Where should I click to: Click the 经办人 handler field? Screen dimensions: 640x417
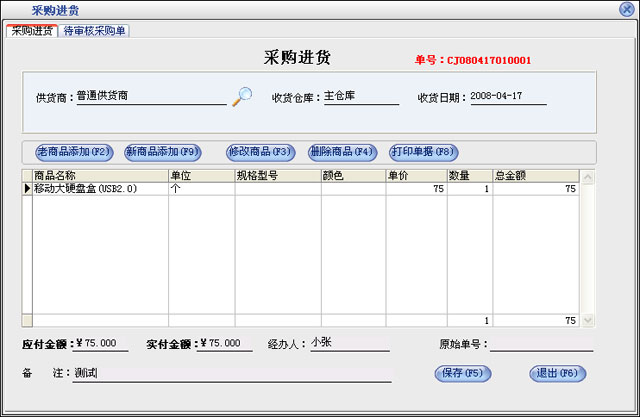tap(348, 343)
